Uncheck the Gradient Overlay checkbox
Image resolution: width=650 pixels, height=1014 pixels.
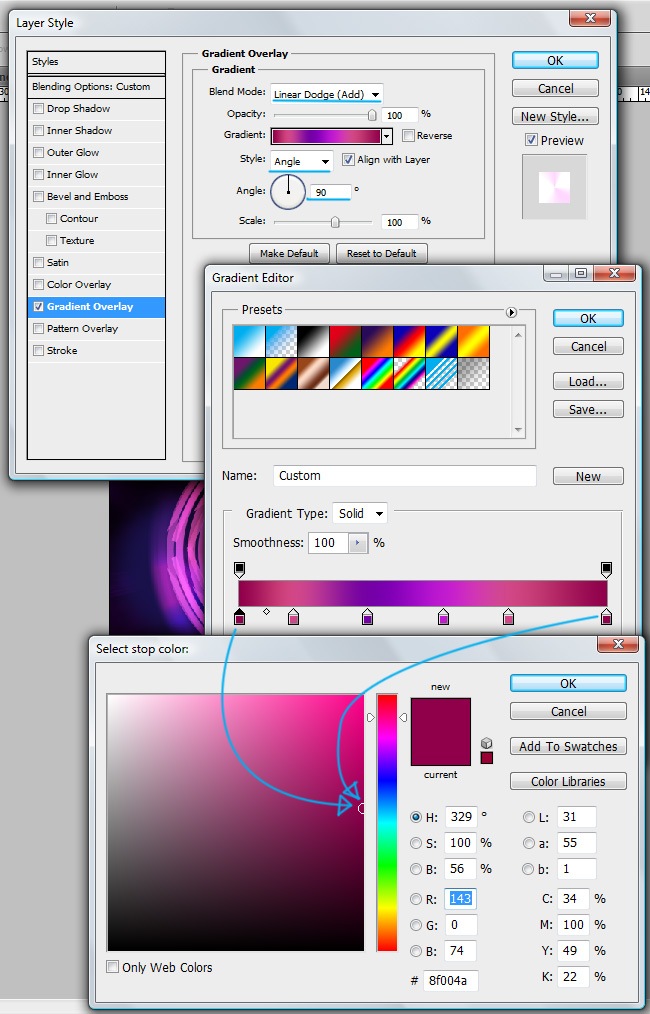38,307
